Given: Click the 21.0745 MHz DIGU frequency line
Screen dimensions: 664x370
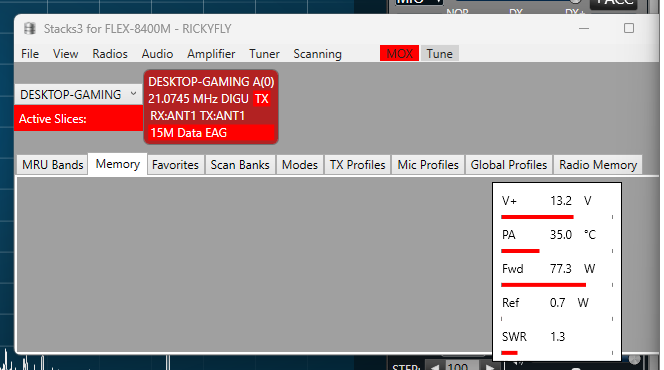Looking at the screenshot, I should tap(198, 99).
